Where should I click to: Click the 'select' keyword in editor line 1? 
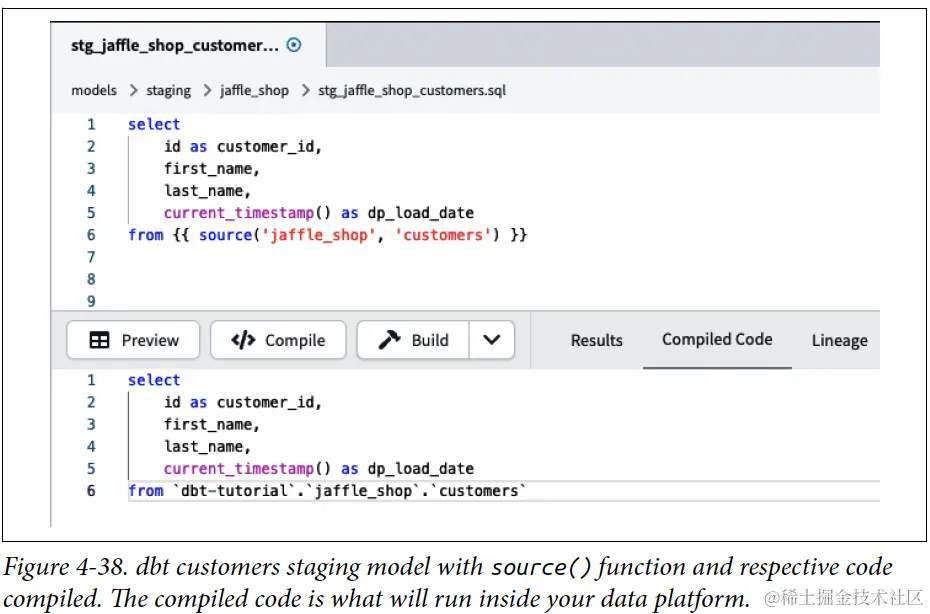pos(154,124)
